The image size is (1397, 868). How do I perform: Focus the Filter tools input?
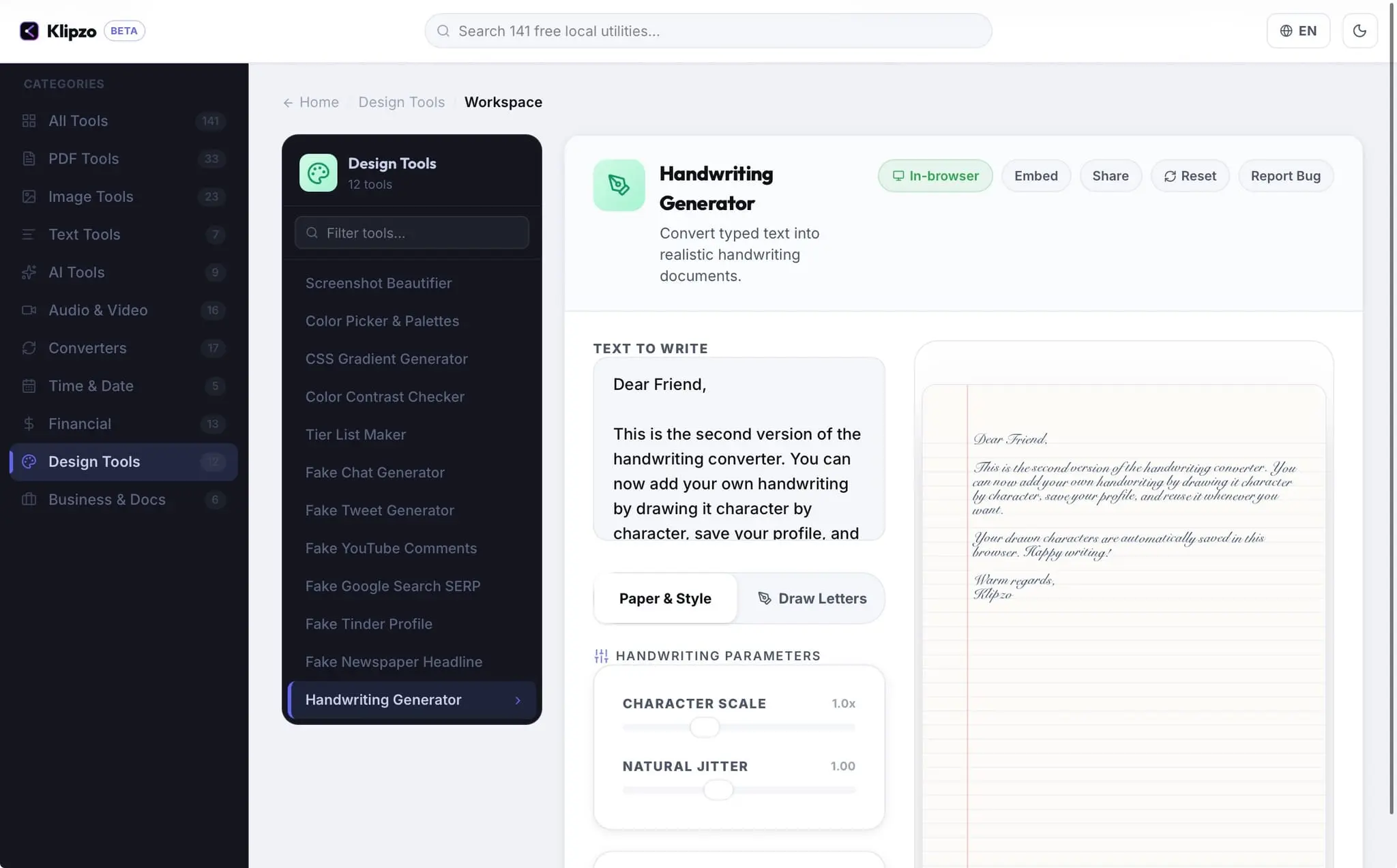[412, 233]
